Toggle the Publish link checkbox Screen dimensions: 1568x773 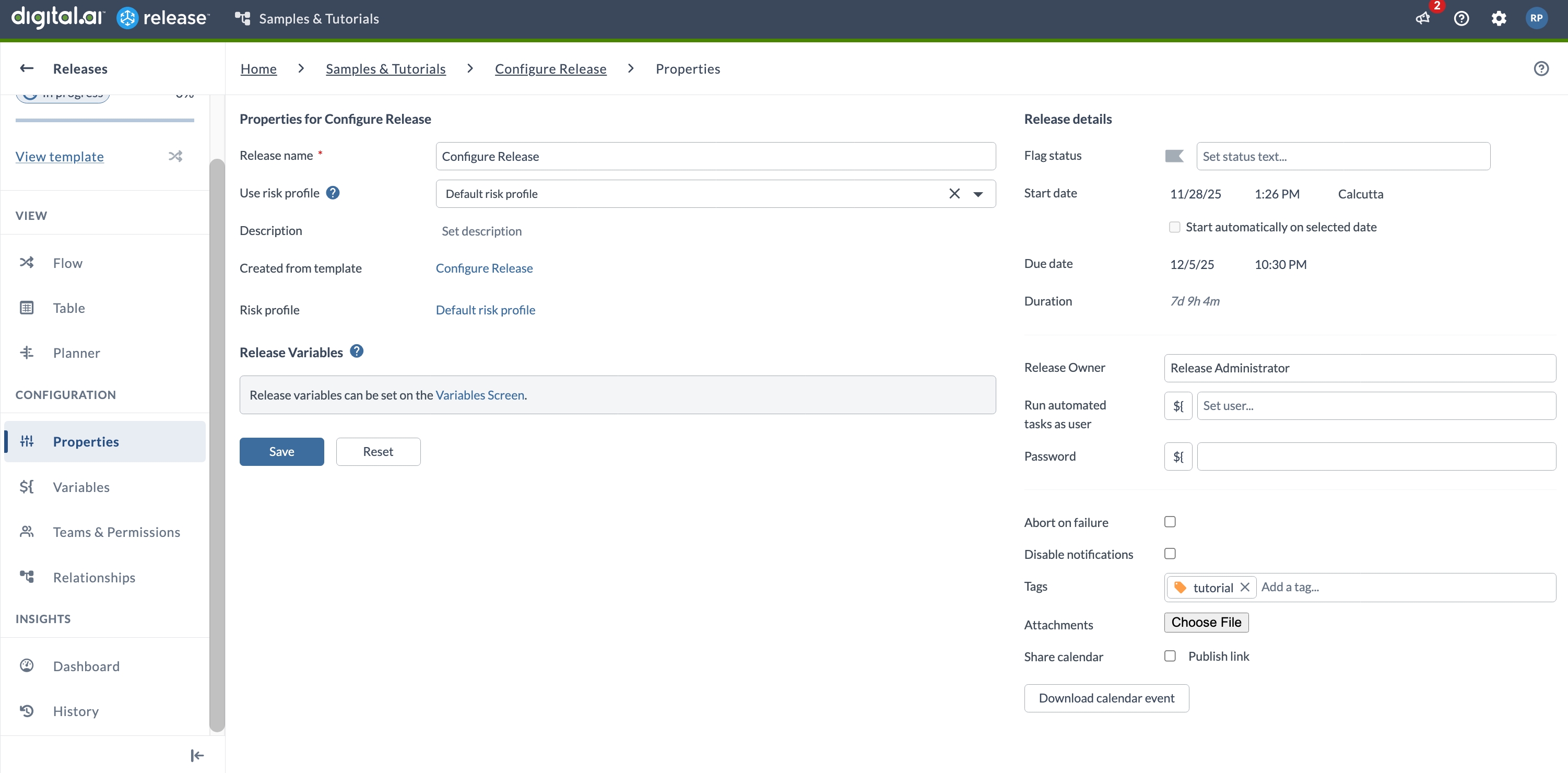tap(1170, 656)
